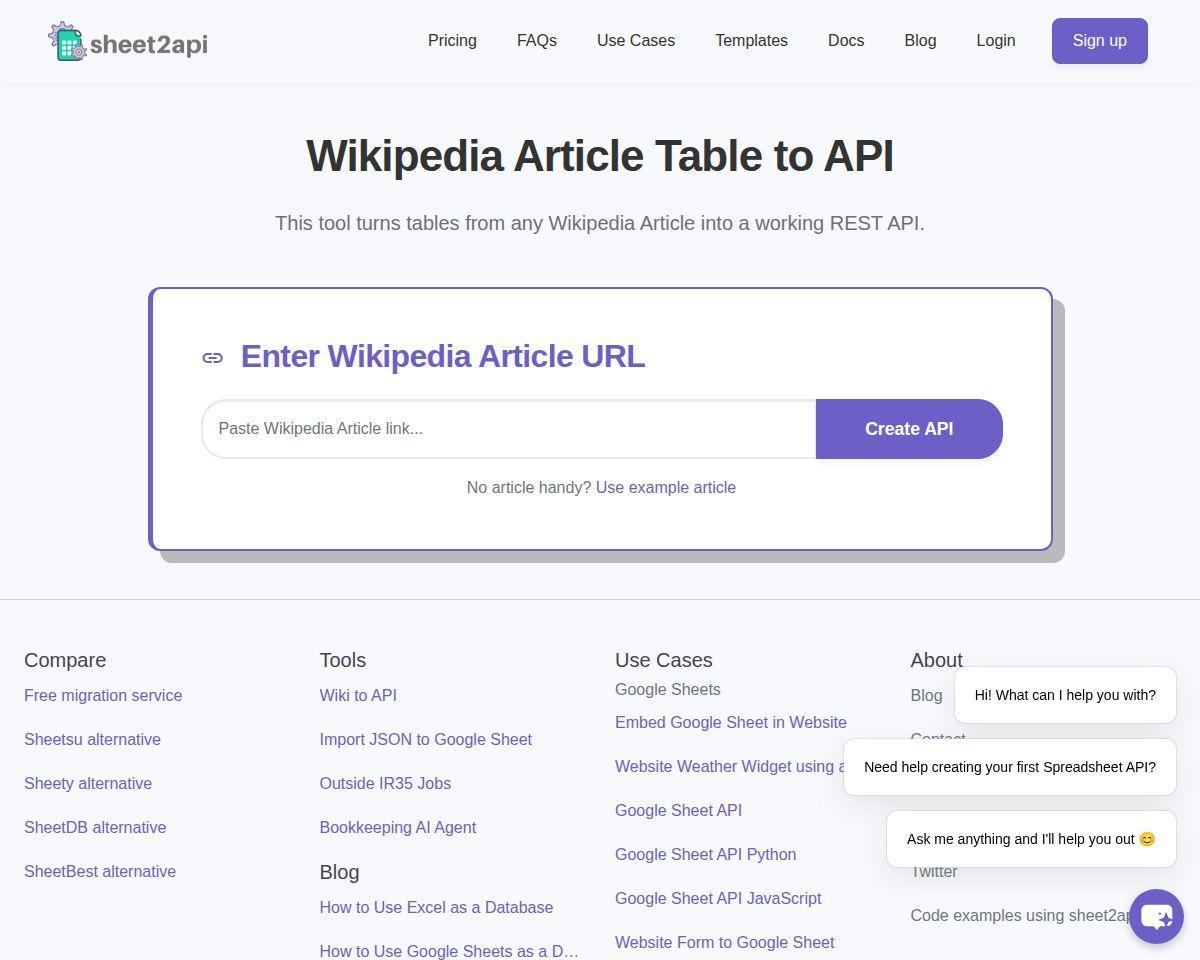The image size is (1200, 960).
Task: Select Templates in the top navigation
Action: [x=751, y=41]
